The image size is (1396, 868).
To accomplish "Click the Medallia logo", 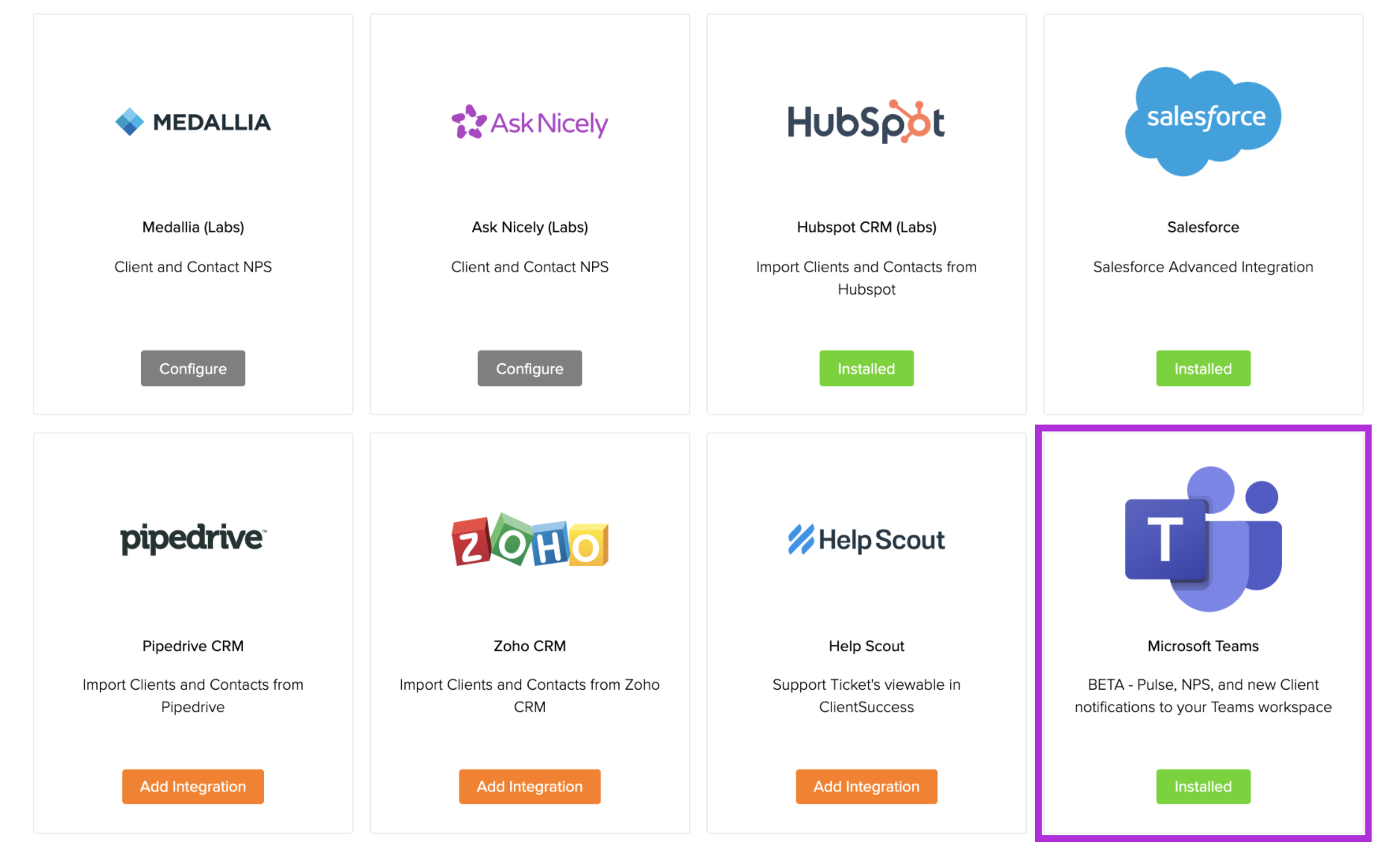I will click(x=193, y=122).
